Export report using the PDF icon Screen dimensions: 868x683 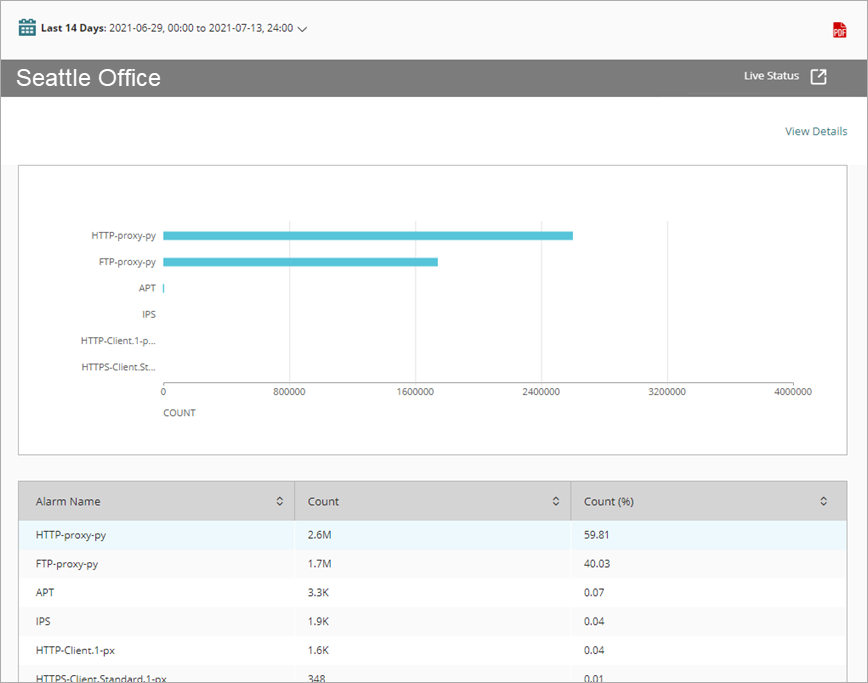(839, 30)
